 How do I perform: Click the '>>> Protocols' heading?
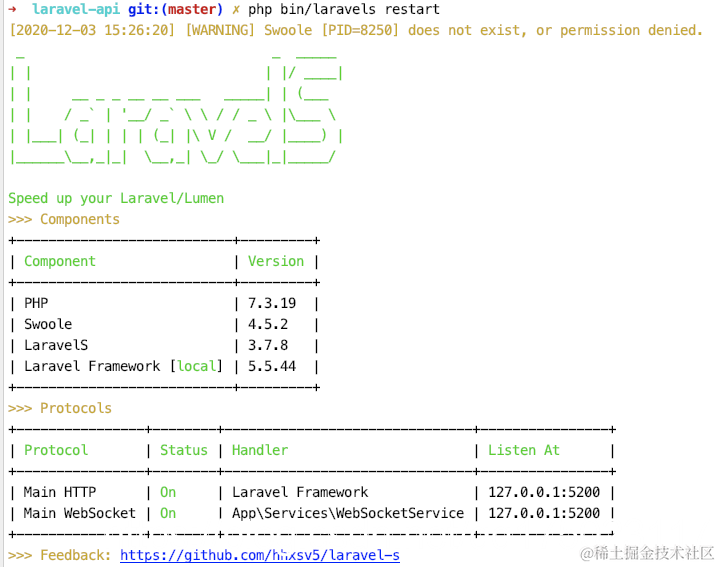pos(60,408)
